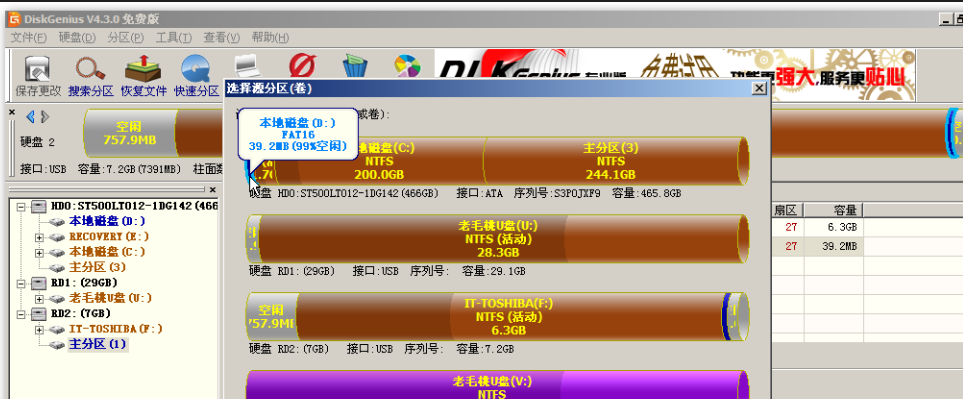The height and width of the screenshot is (399, 963).
Task: Click the 容量:7.2GB(7391MB) text in main window
Action: click(x=129, y=168)
